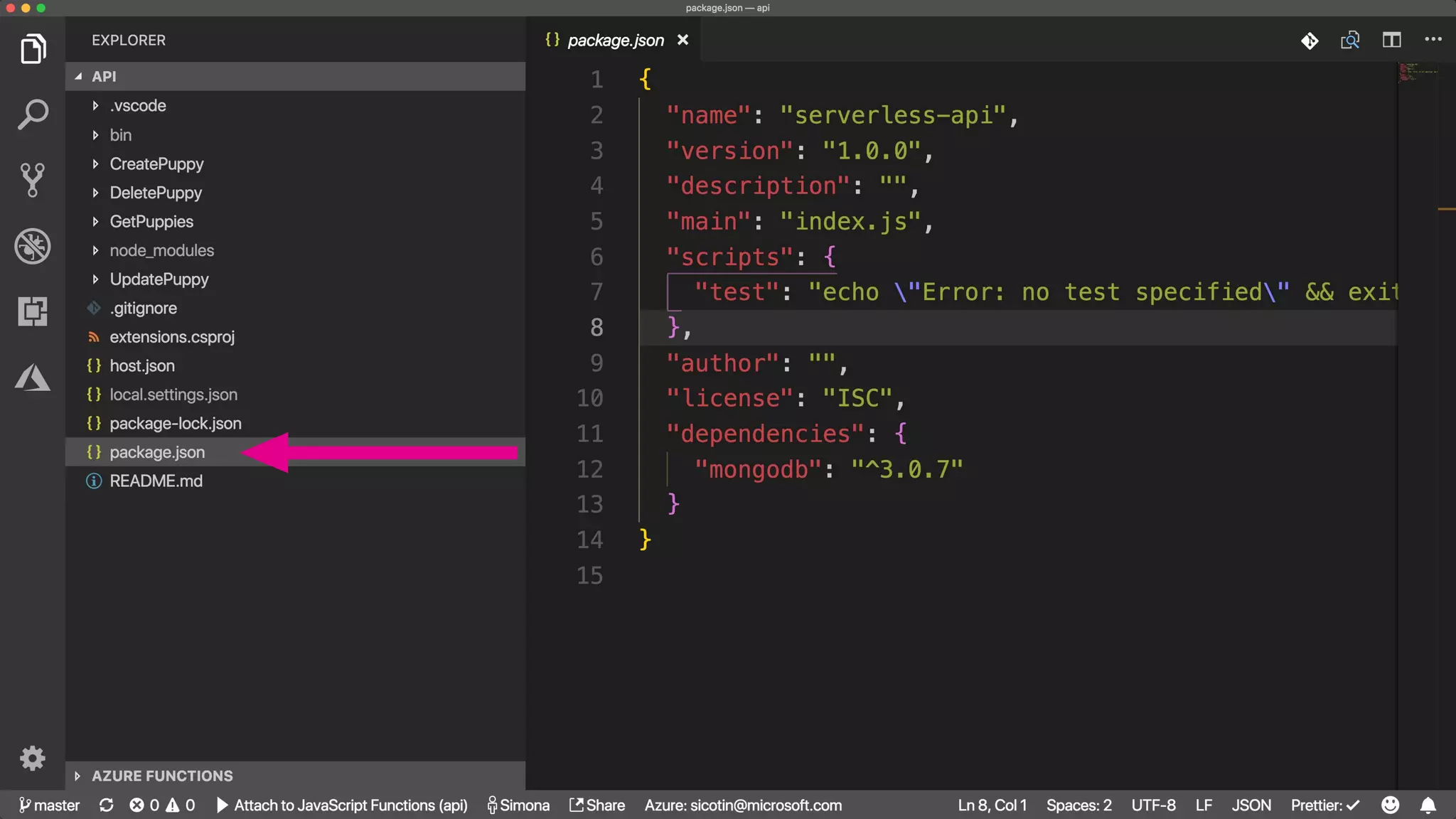Click the Manage gear icon

pos(33,758)
